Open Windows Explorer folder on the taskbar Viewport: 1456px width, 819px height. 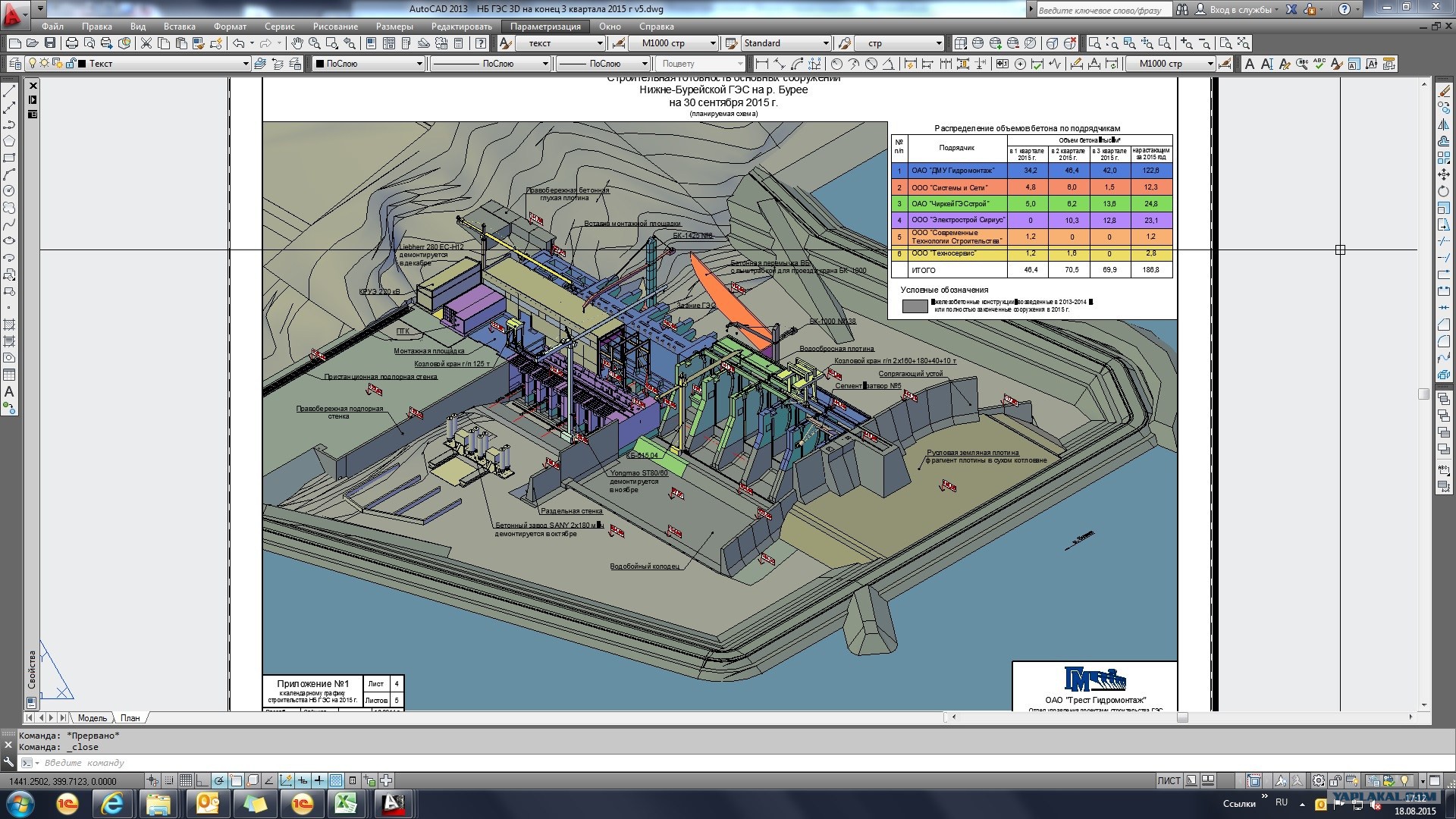click(x=159, y=804)
